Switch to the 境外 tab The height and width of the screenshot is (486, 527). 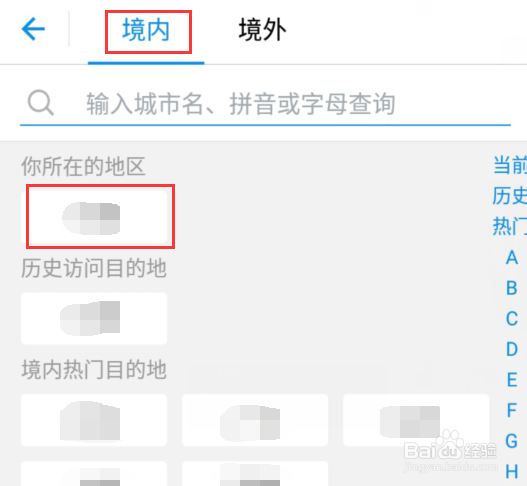coord(262,31)
